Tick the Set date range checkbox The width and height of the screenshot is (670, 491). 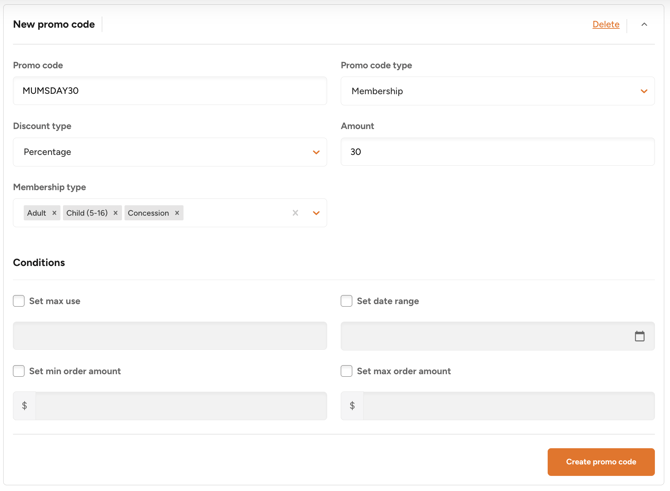click(x=347, y=301)
